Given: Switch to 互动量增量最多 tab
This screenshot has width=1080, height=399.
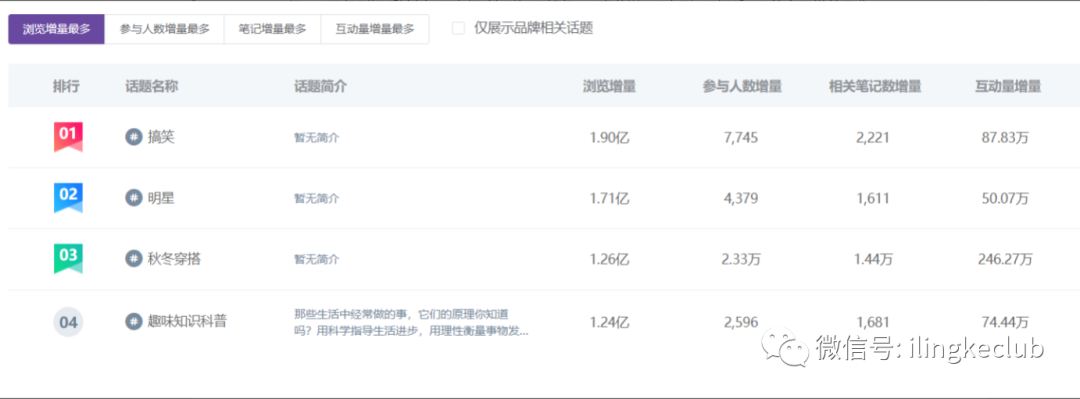Looking at the screenshot, I should pyautogui.click(x=375, y=30).
